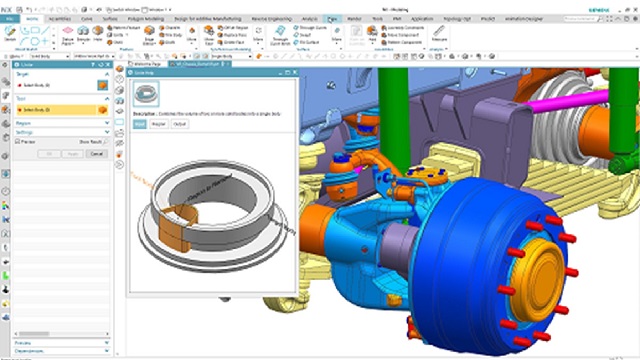Open the Polygon Modeling tab

coord(146,19)
